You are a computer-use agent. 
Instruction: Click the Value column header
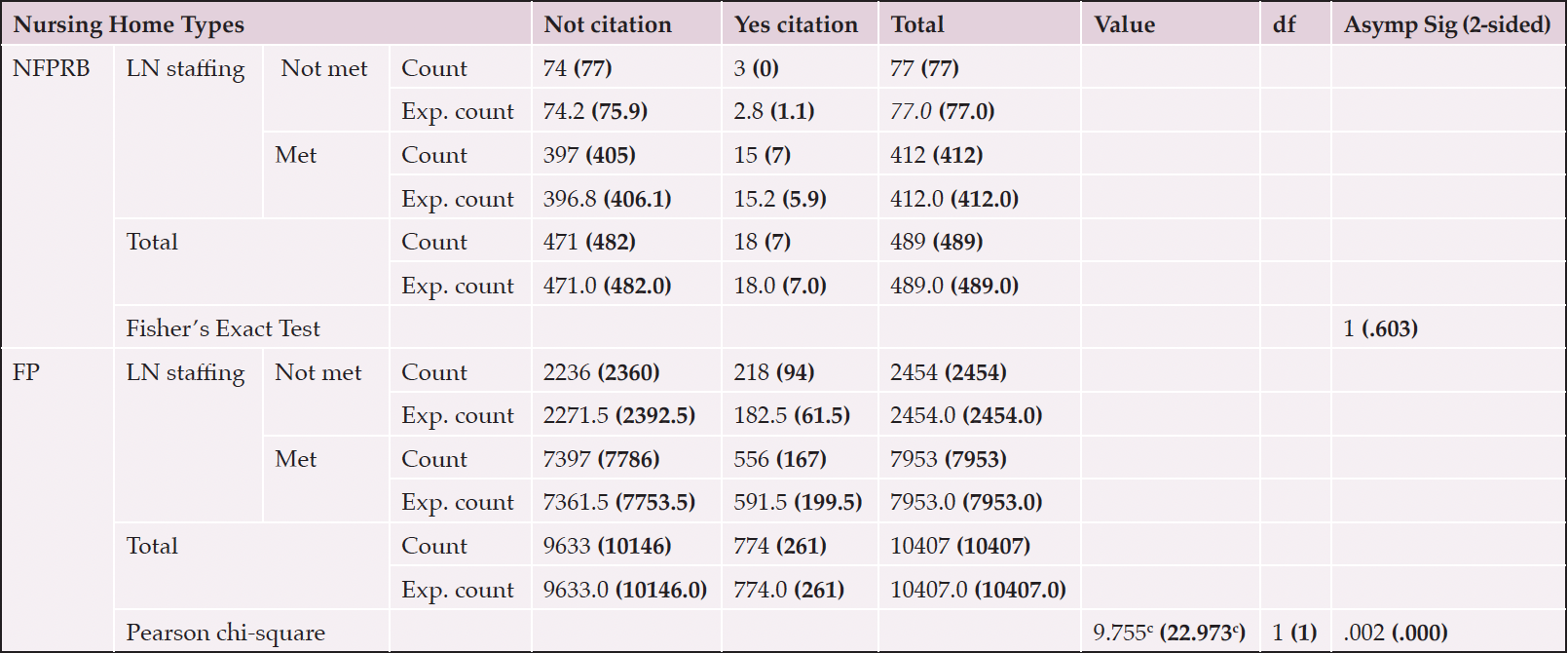[x=1125, y=24]
